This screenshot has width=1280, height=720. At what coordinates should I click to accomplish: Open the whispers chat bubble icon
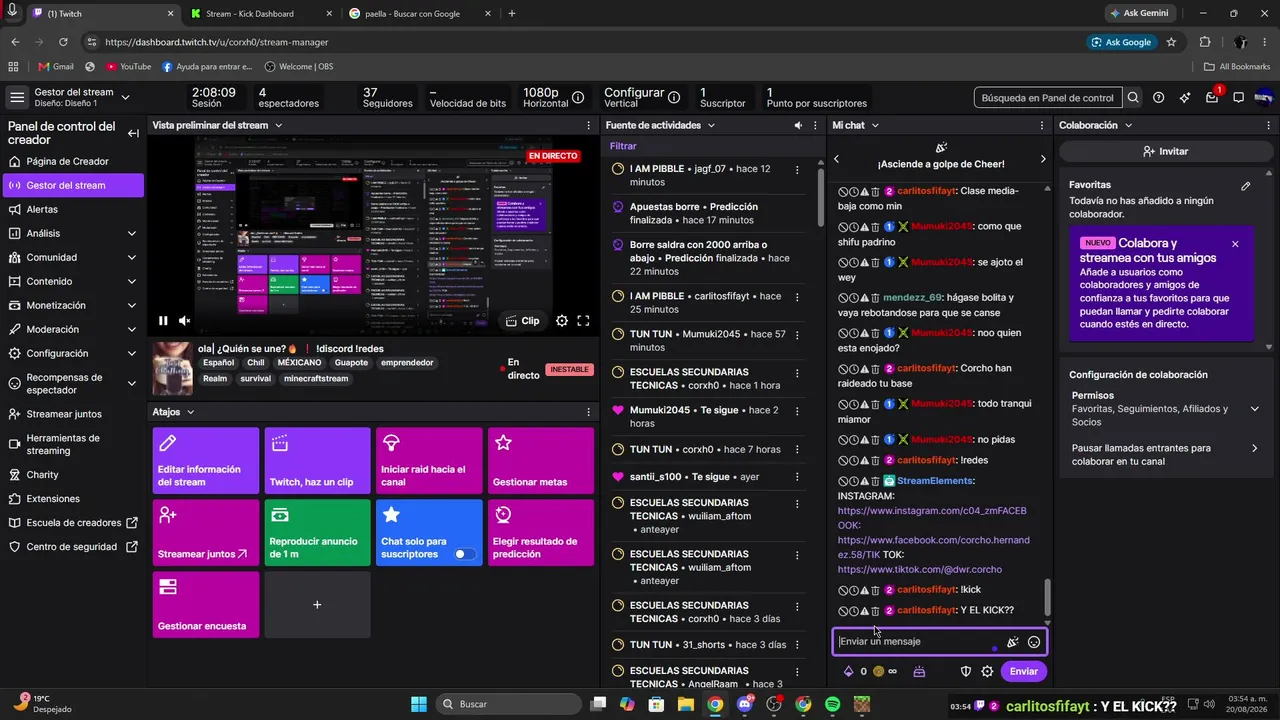[x=1238, y=98]
